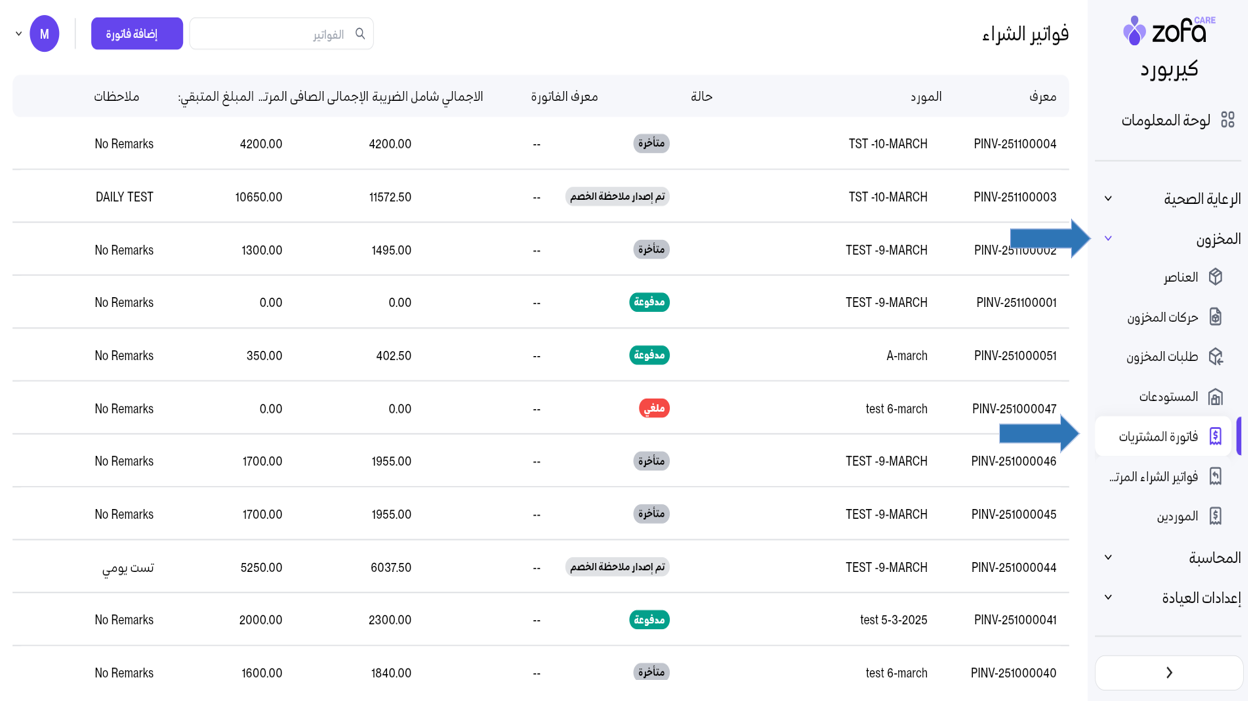This screenshot has width=1248, height=701.
Task: Click the dashboard grid icon in sidebar
Action: [1227, 120]
